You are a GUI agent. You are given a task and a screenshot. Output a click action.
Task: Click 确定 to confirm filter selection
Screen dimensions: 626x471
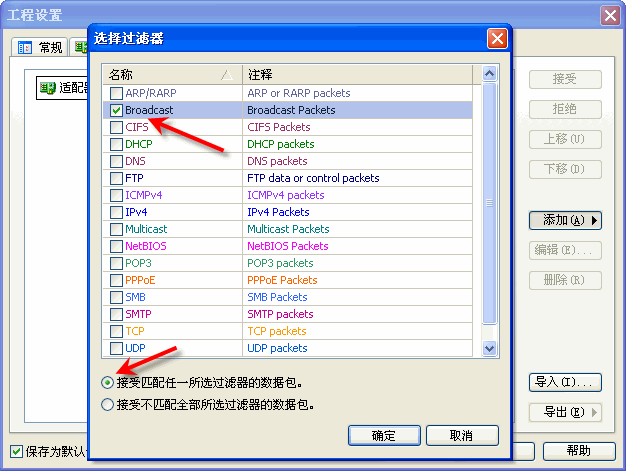pos(384,435)
